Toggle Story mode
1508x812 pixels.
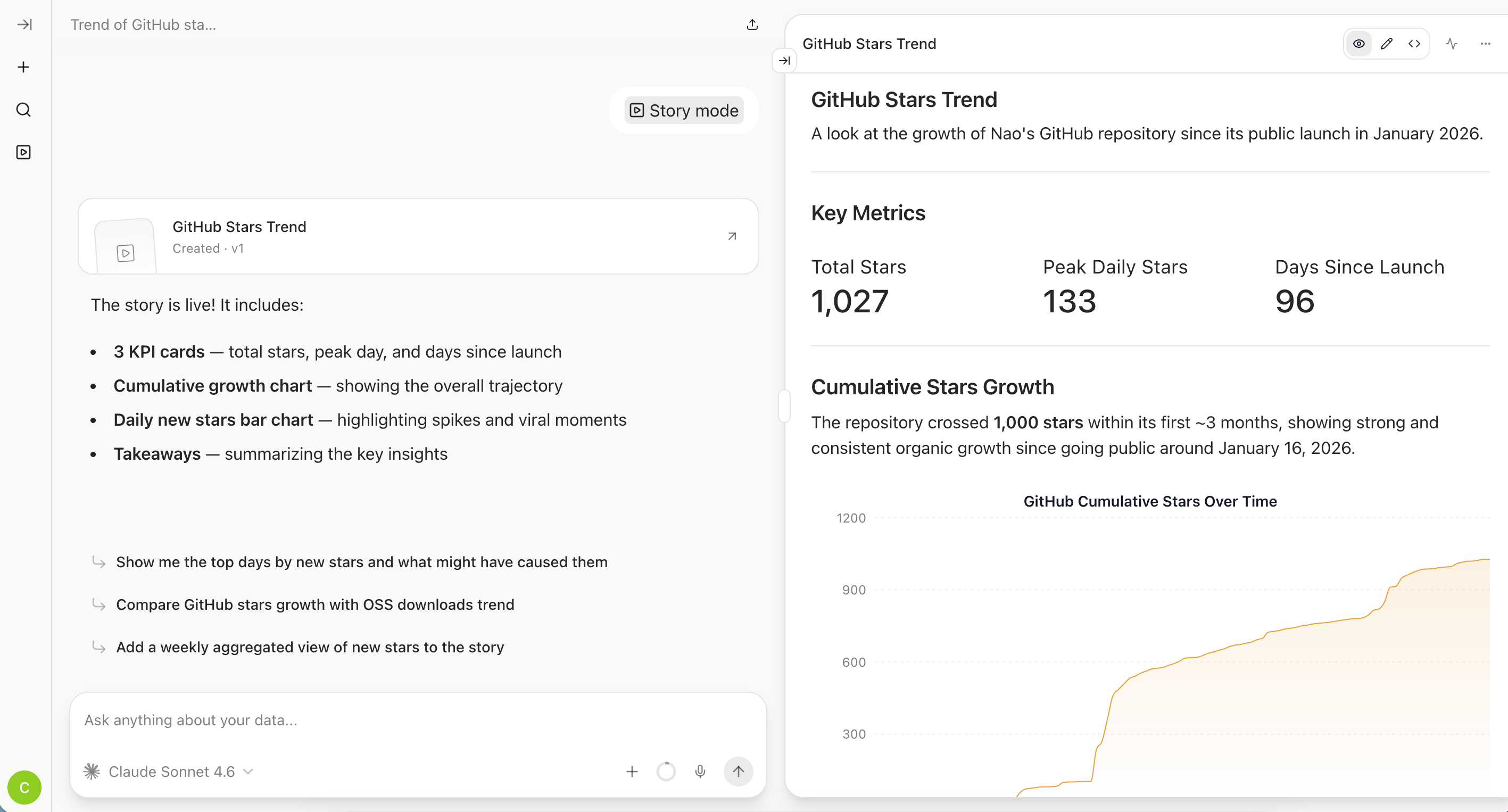coord(684,110)
